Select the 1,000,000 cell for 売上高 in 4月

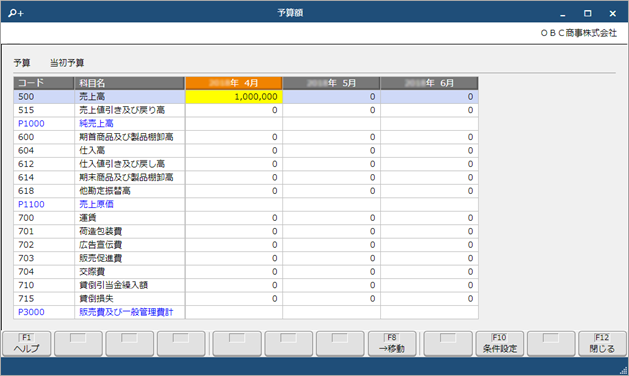234,97
